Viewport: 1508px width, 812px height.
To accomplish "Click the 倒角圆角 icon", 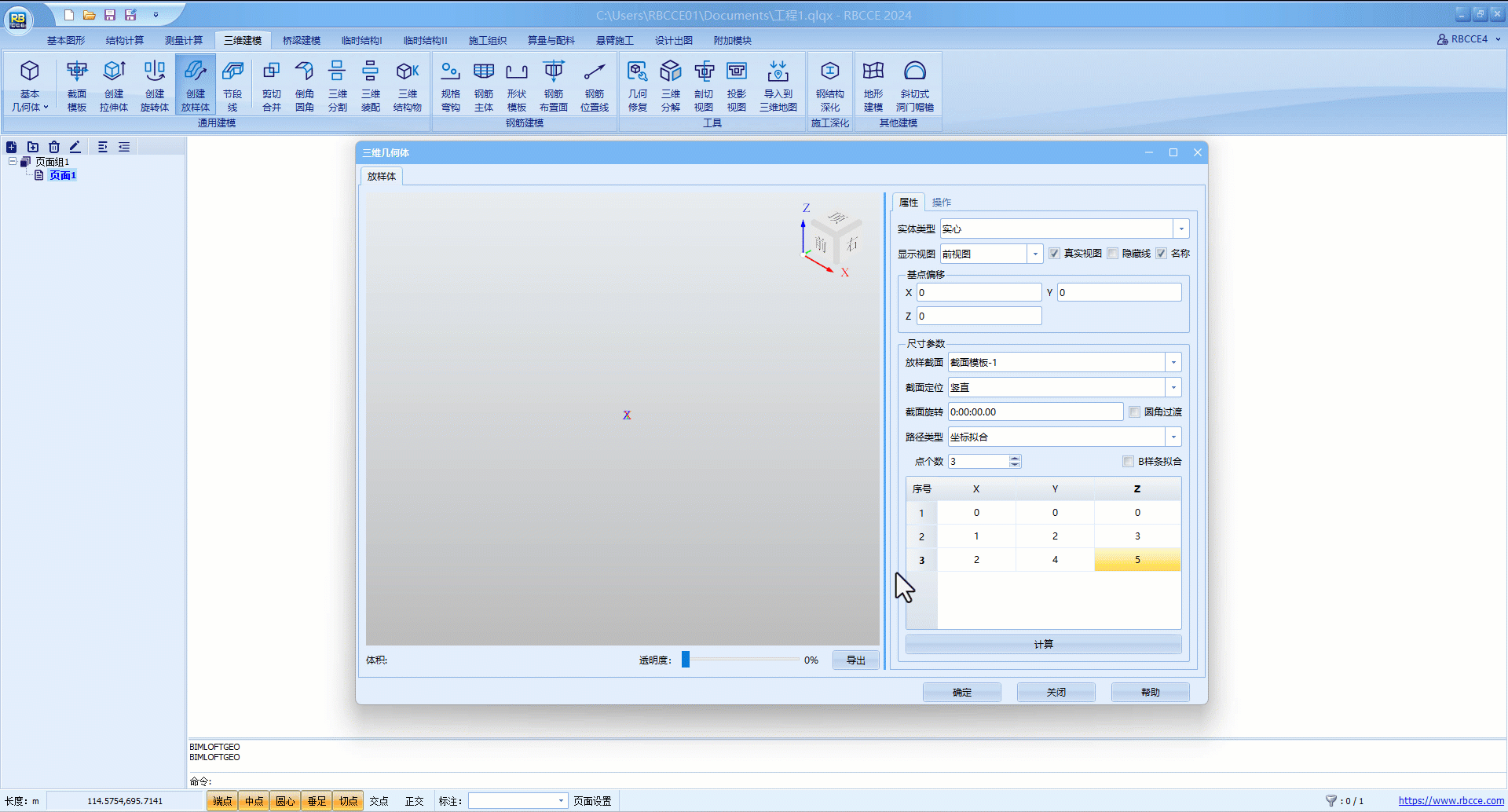I will click(305, 86).
